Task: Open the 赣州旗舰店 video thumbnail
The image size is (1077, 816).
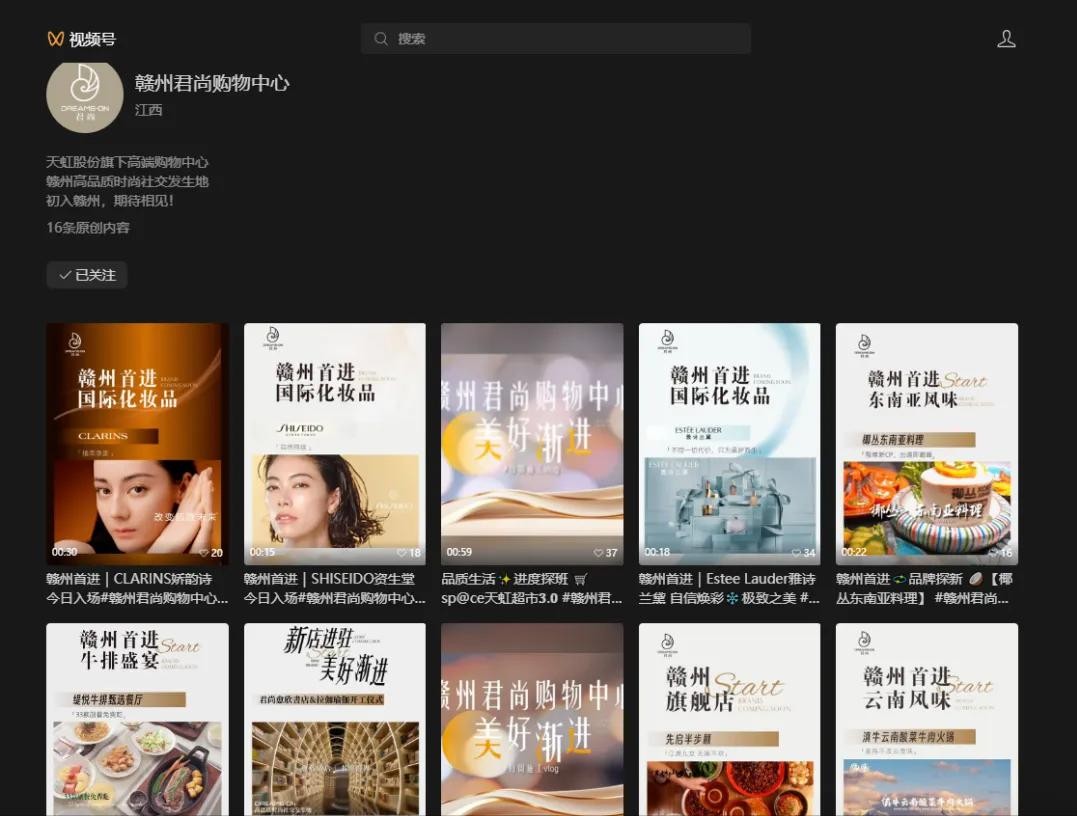Action: (x=729, y=720)
